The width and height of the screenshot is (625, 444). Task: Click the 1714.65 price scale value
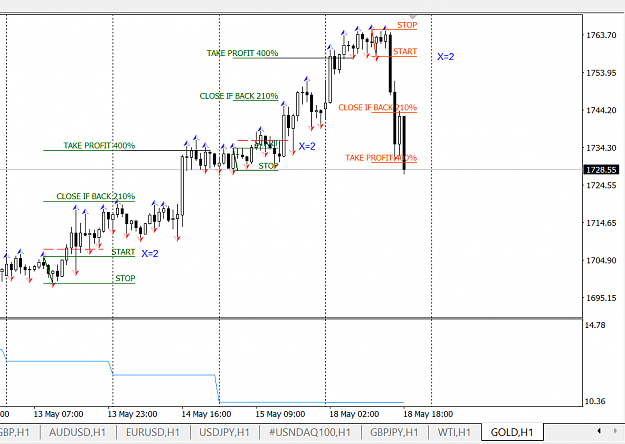pyautogui.click(x=601, y=223)
